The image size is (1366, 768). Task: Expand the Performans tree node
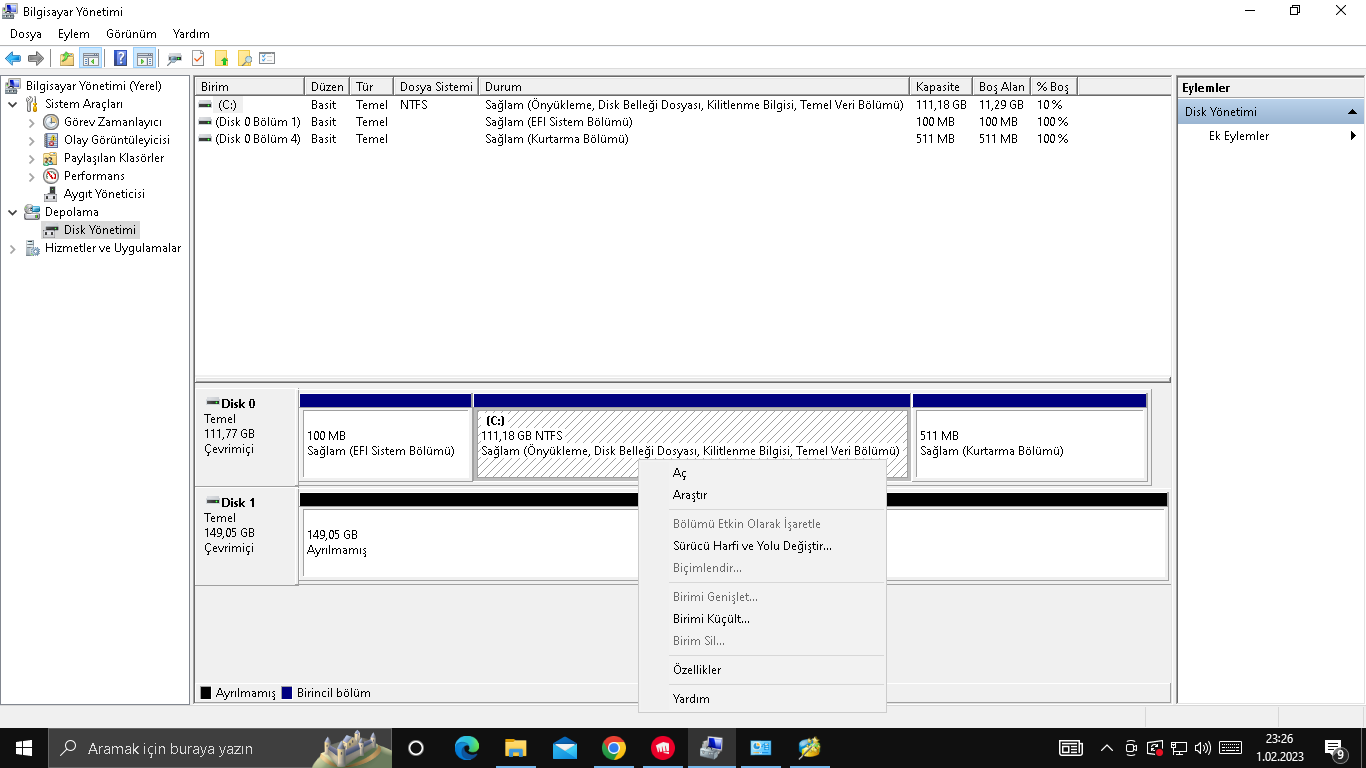click(x=32, y=176)
